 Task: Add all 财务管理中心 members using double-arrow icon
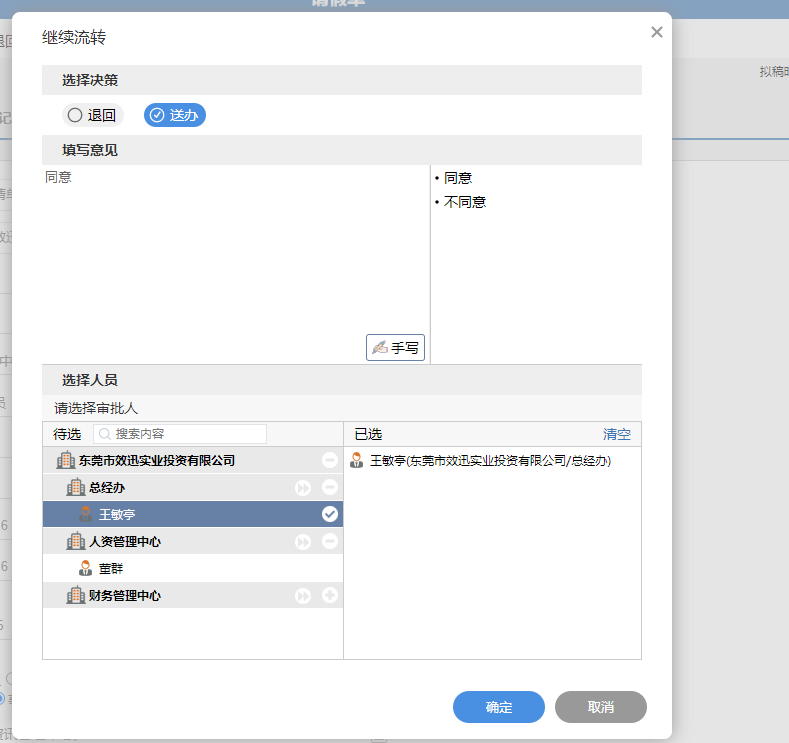tap(303, 595)
